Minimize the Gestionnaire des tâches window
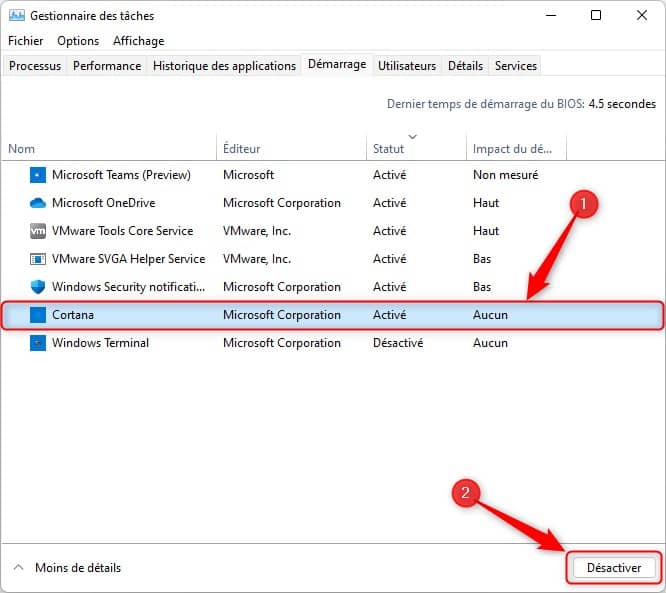Image resolution: width=666 pixels, height=593 pixels. click(x=551, y=15)
